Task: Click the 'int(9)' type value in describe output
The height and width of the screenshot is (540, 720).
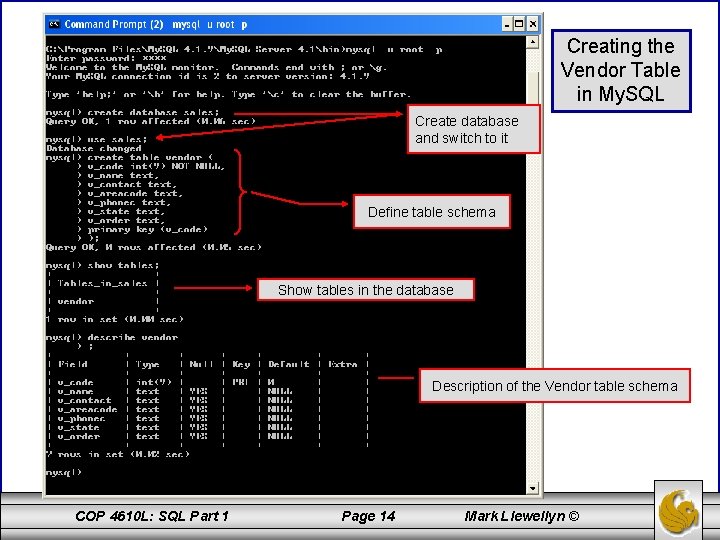Action: coord(153,382)
